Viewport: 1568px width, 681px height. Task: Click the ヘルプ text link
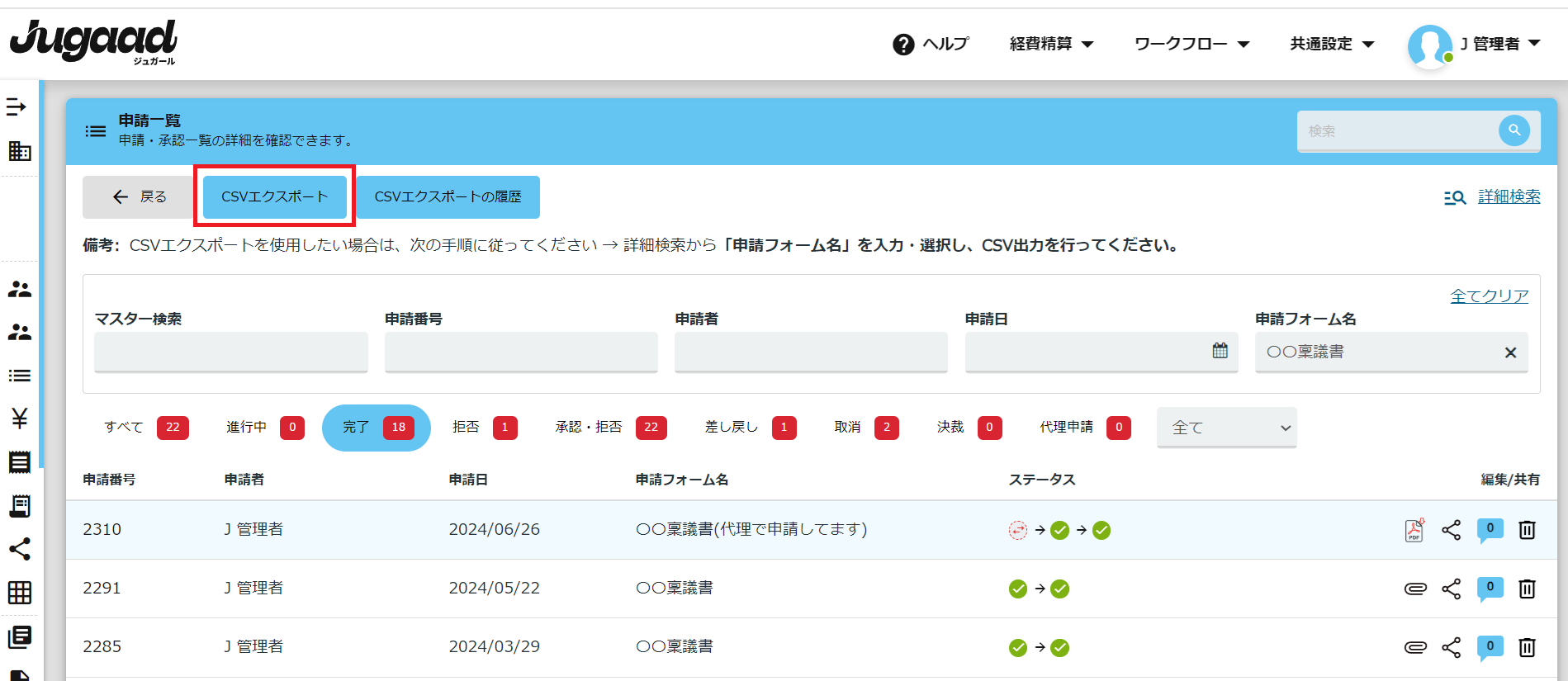pyautogui.click(x=945, y=44)
